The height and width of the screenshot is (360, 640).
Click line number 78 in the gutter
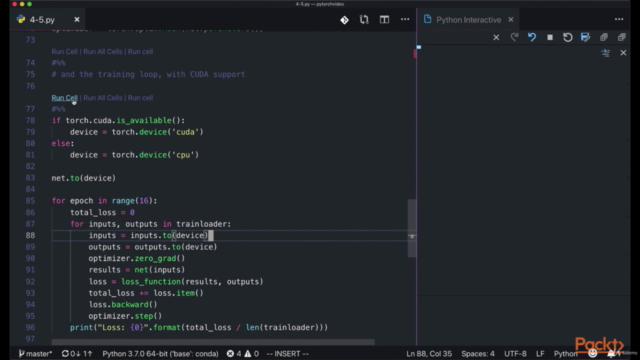click(x=30, y=120)
